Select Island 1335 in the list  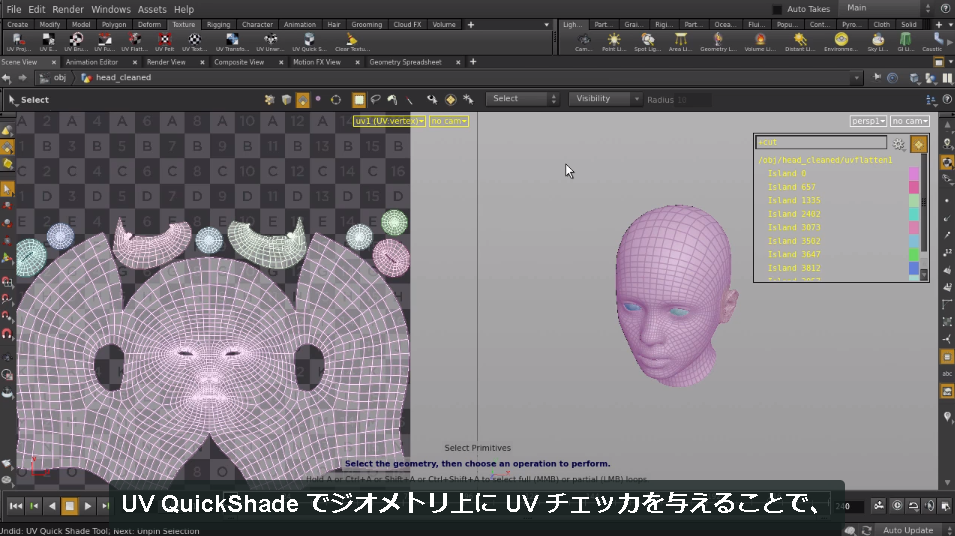(794, 200)
